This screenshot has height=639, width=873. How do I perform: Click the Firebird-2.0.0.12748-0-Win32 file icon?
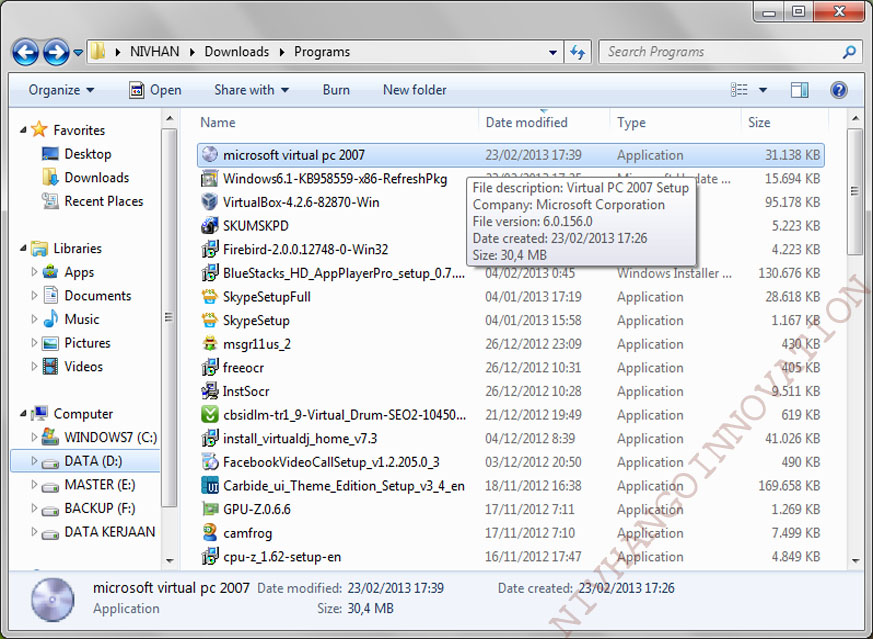tap(209, 249)
